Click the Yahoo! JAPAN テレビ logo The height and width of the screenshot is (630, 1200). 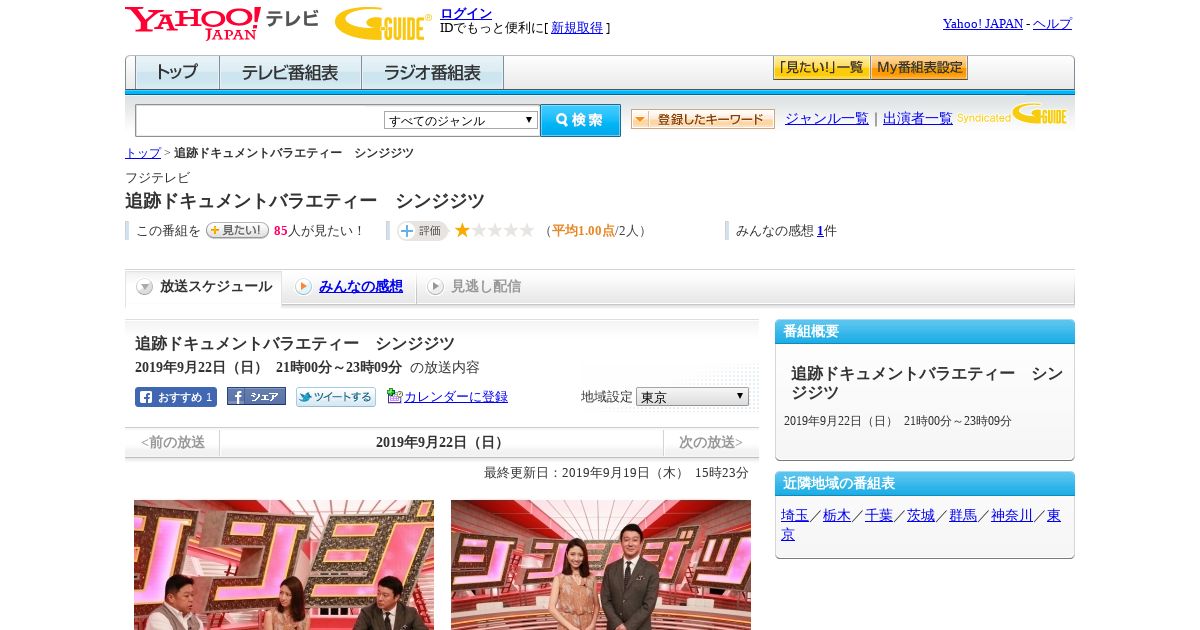point(222,23)
